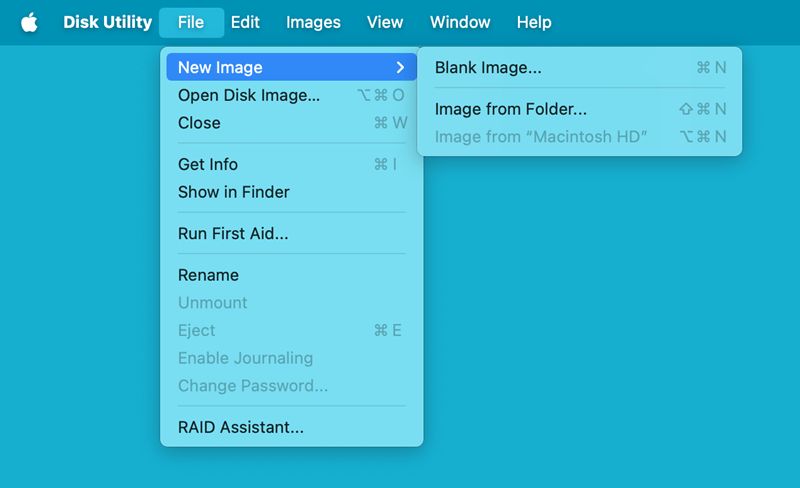Screen dimensions: 800x488
Task: Expand the New Image submenu arrow
Action: 400,68
